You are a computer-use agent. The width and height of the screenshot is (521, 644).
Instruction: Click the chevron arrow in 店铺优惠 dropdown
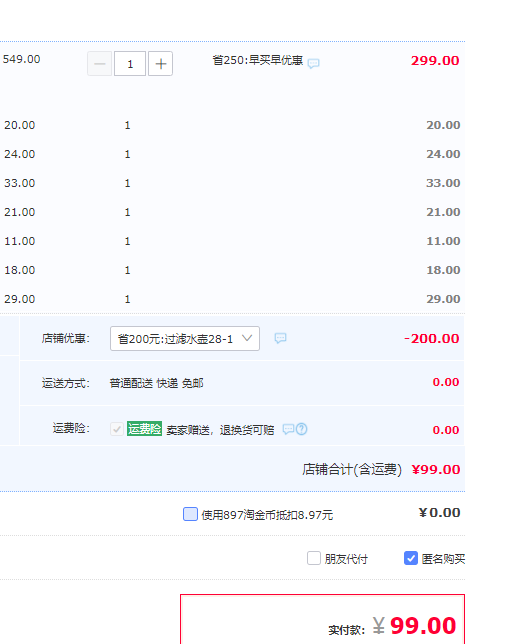(x=247, y=338)
